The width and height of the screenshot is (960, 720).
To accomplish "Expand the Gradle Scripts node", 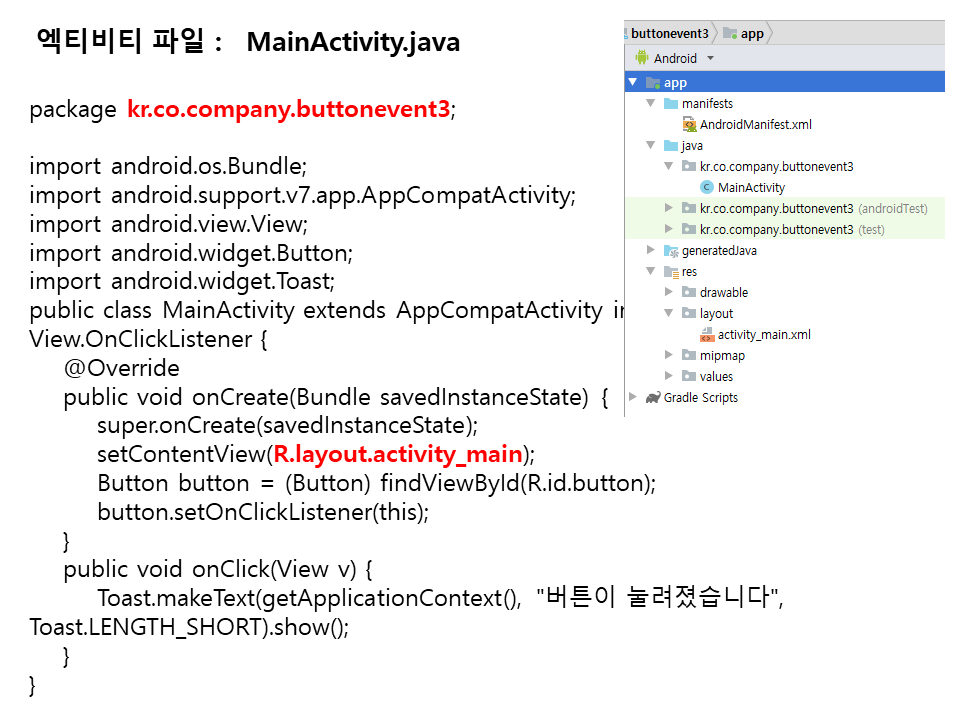I will coord(633,397).
